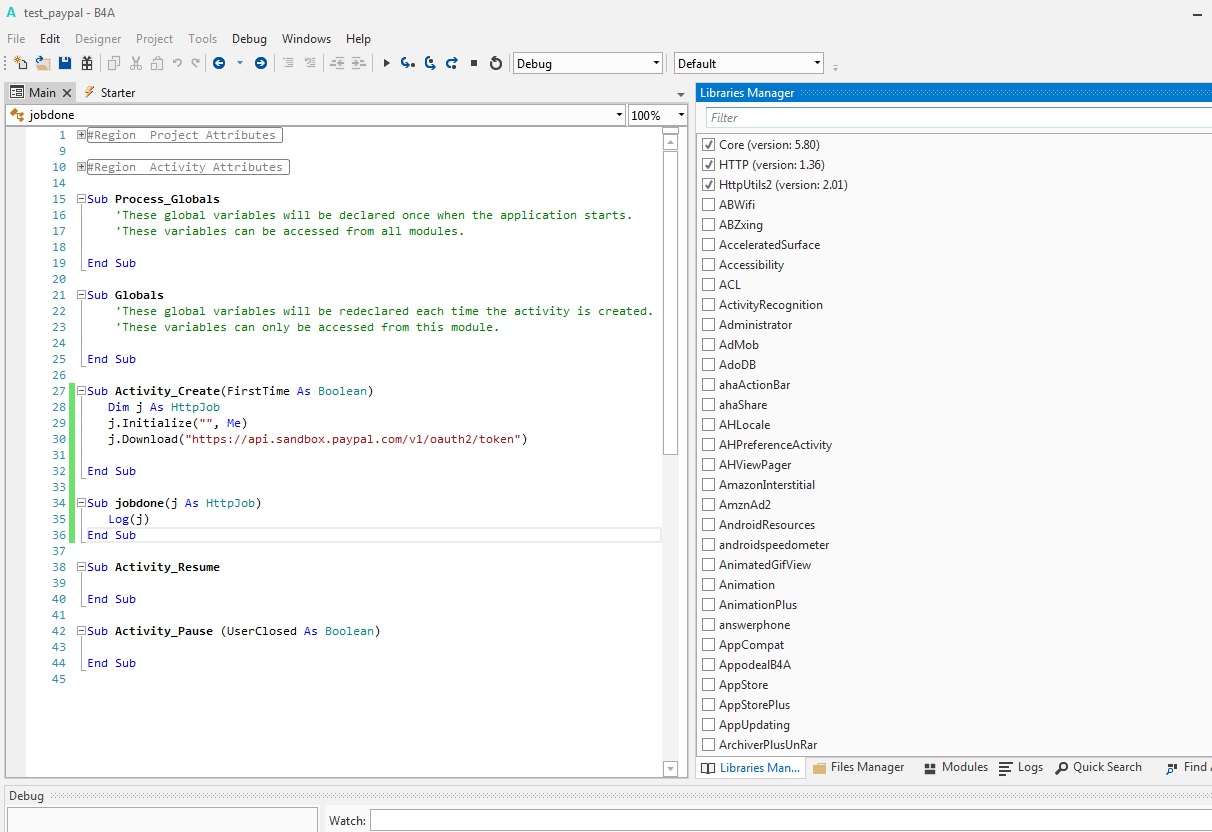The image size is (1212, 832).
Task: Click the Open project folder icon
Action: pyautogui.click(x=43, y=63)
